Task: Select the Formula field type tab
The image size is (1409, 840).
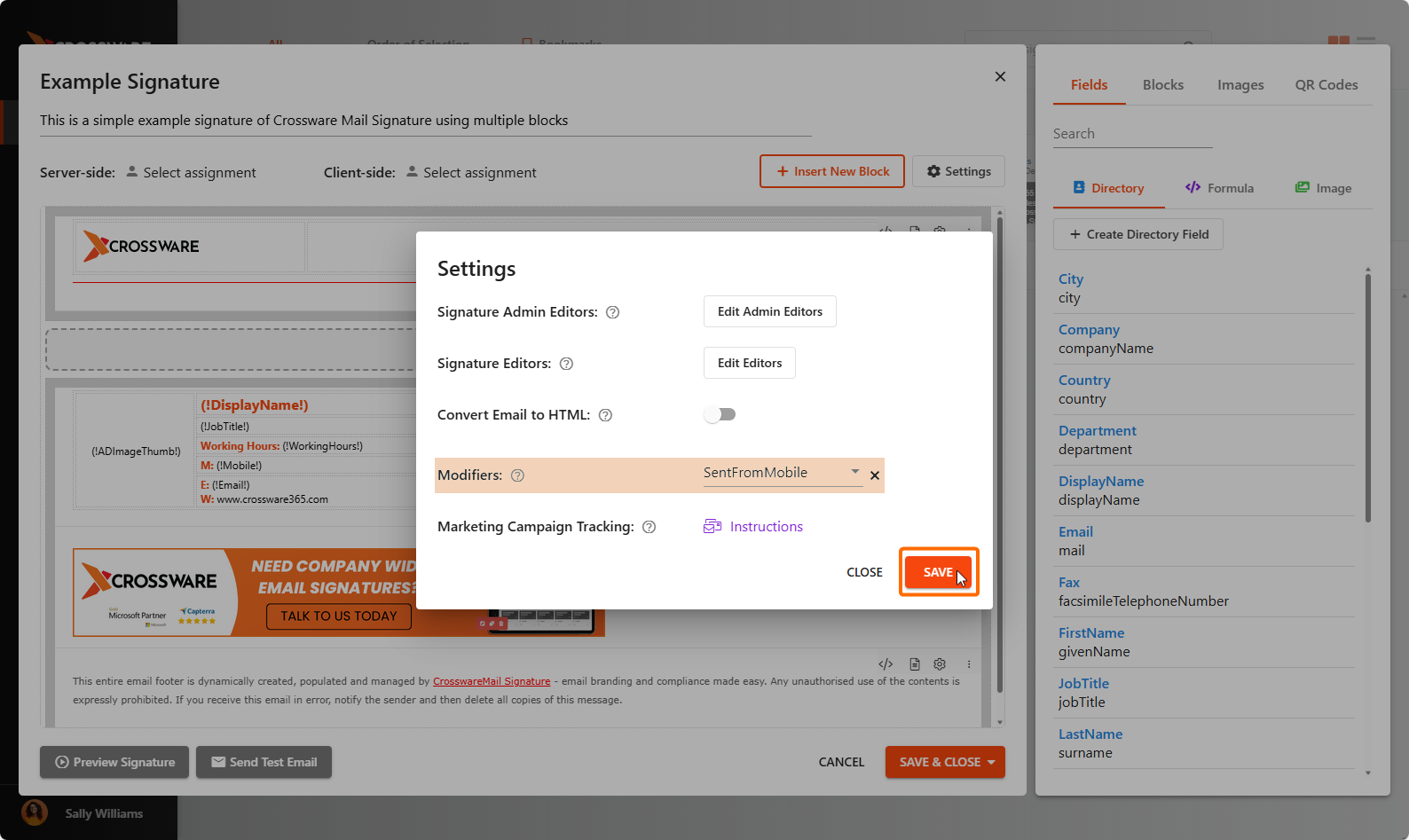Action: point(1219,188)
